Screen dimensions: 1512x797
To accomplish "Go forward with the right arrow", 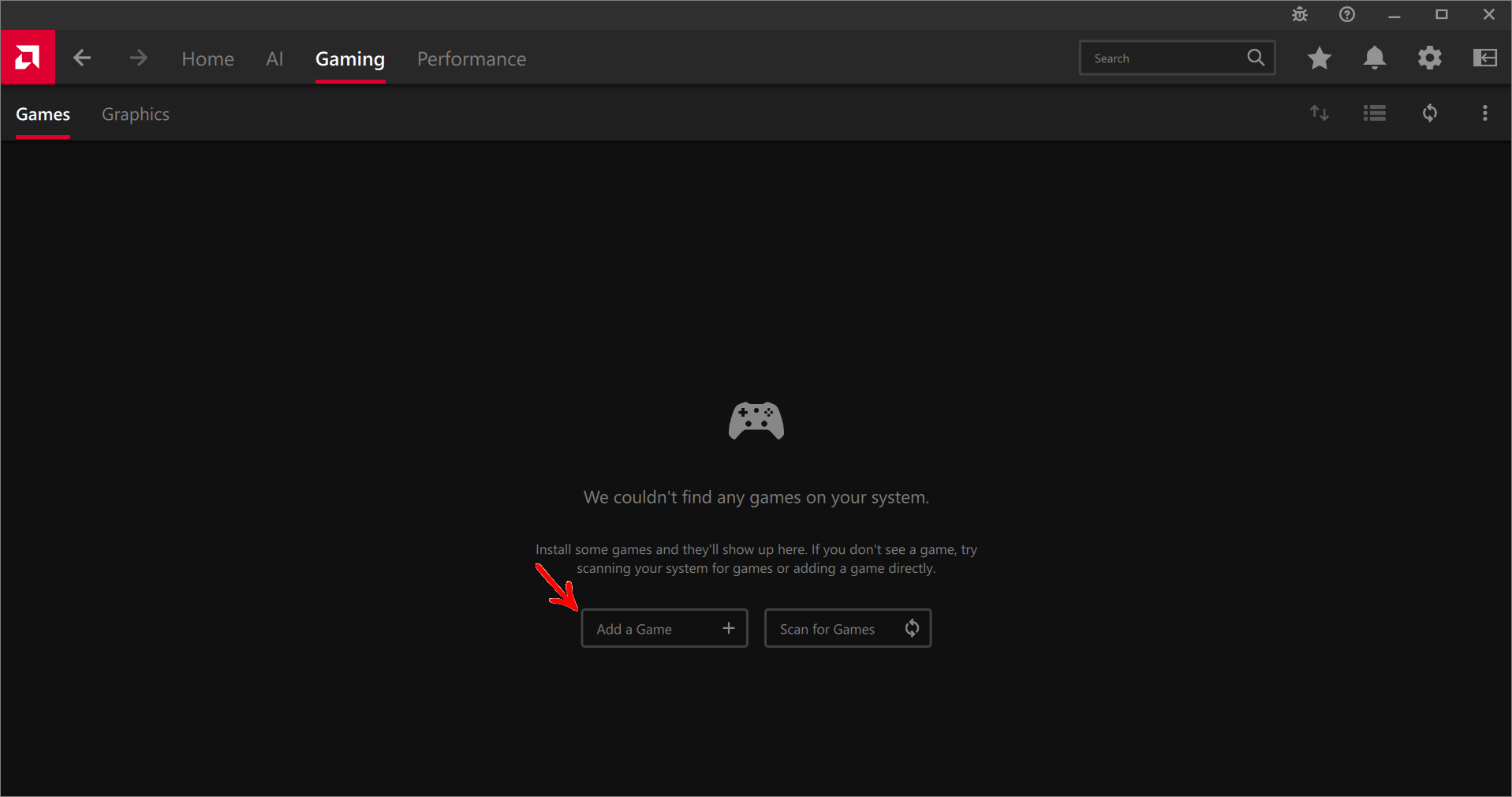I will coord(138,58).
